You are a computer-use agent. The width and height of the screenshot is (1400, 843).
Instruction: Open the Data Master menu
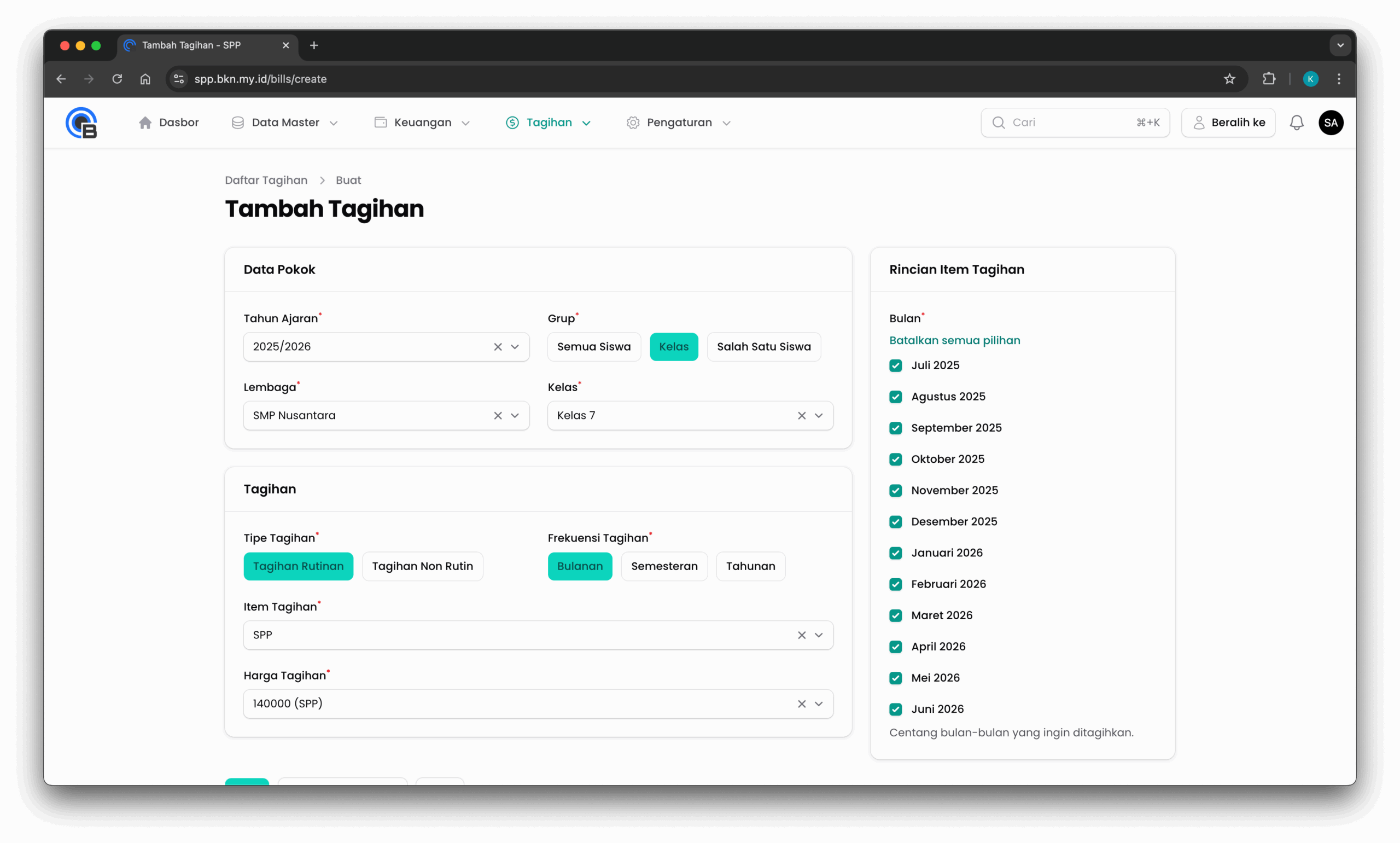pos(285,123)
